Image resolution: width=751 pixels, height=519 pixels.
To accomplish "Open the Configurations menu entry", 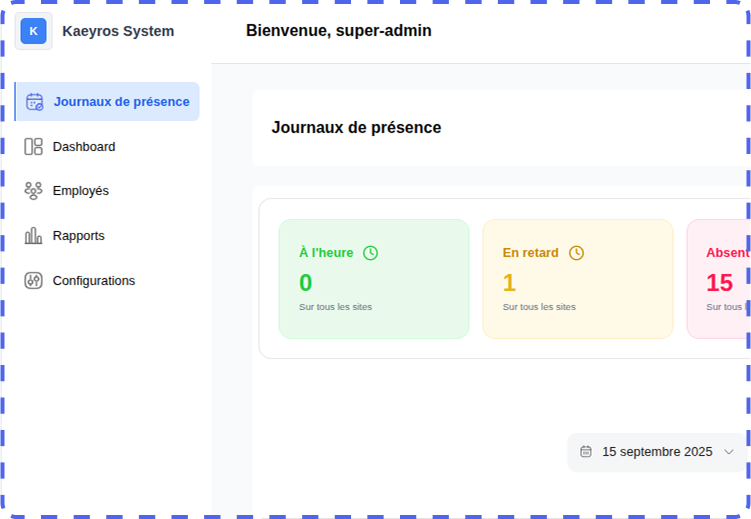I will click(x=94, y=281).
